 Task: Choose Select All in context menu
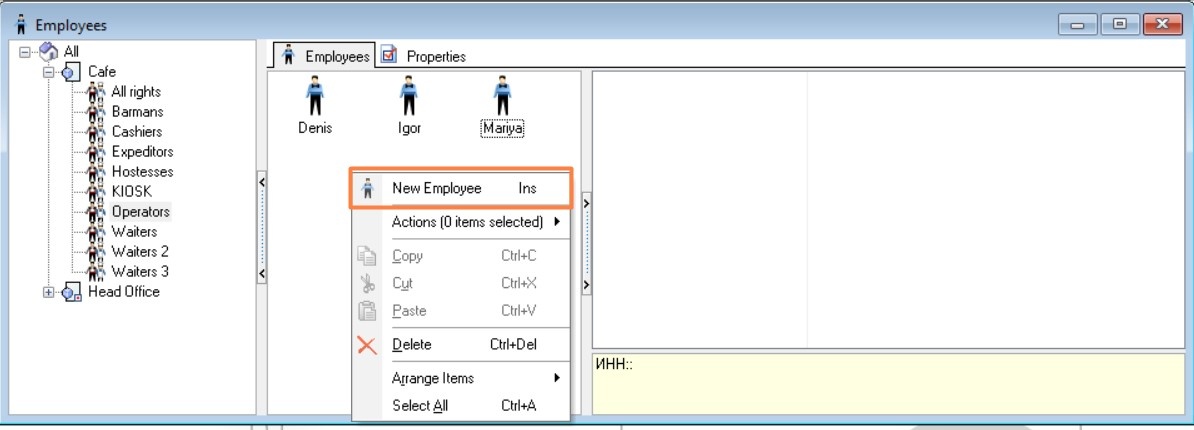[420, 405]
